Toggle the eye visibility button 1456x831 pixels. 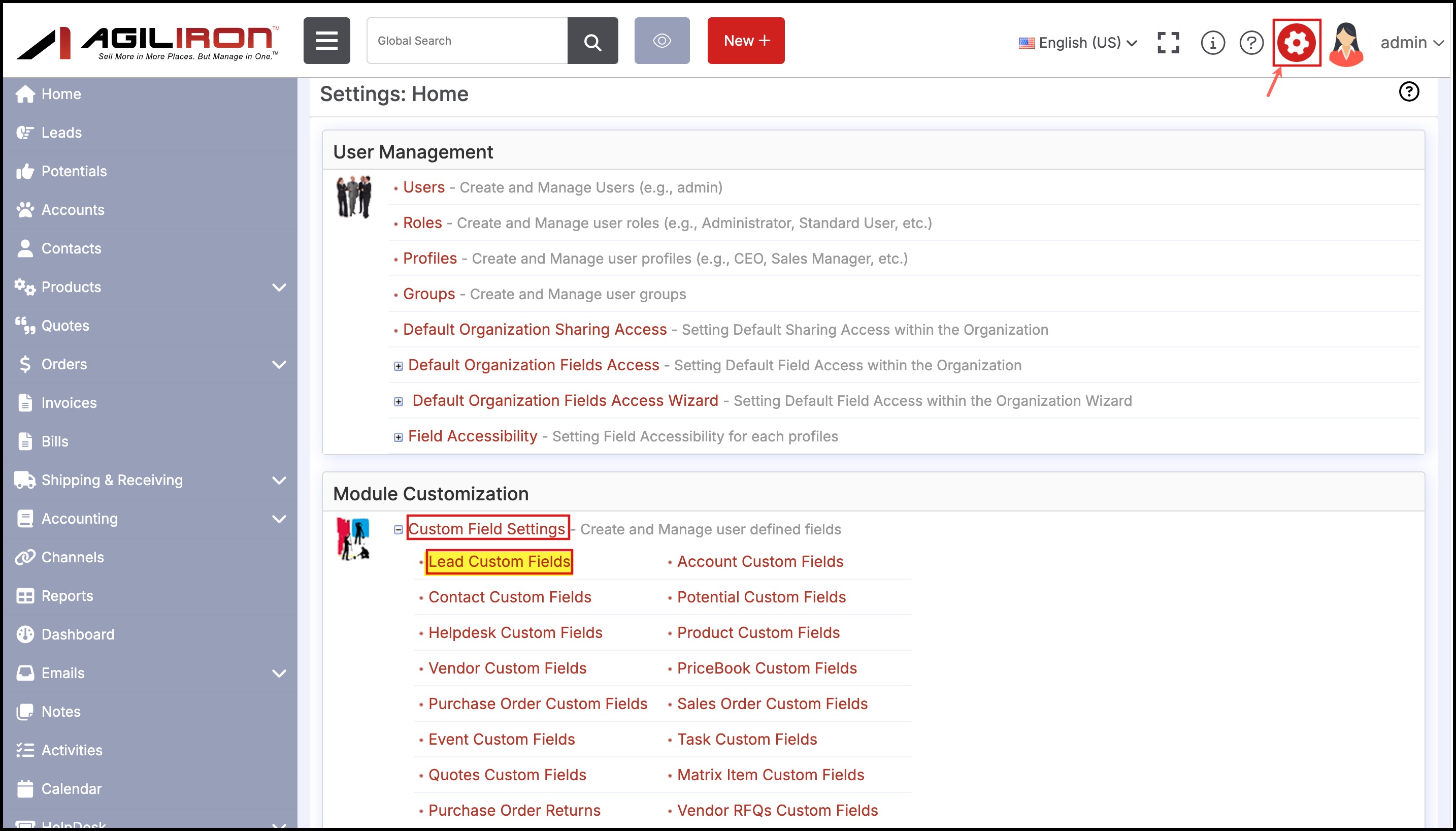pos(661,41)
